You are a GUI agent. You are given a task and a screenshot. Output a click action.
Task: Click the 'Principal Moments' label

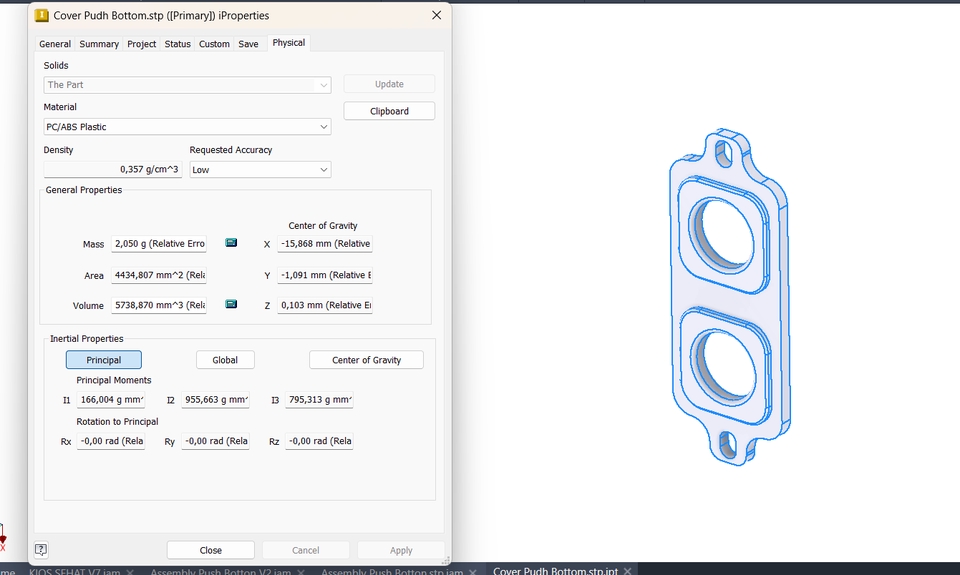113,380
